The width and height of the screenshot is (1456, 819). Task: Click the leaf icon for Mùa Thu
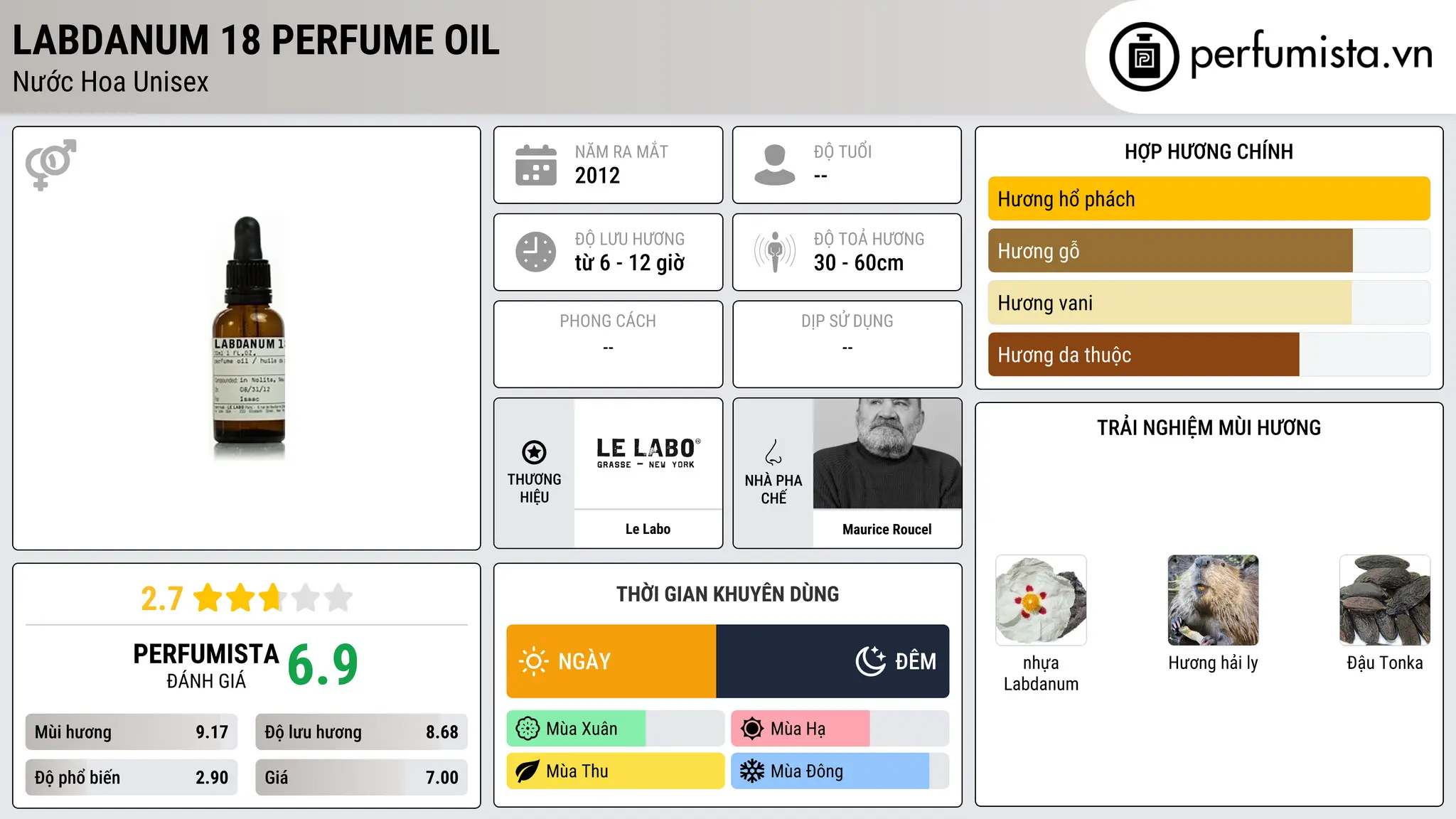[528, 771]
